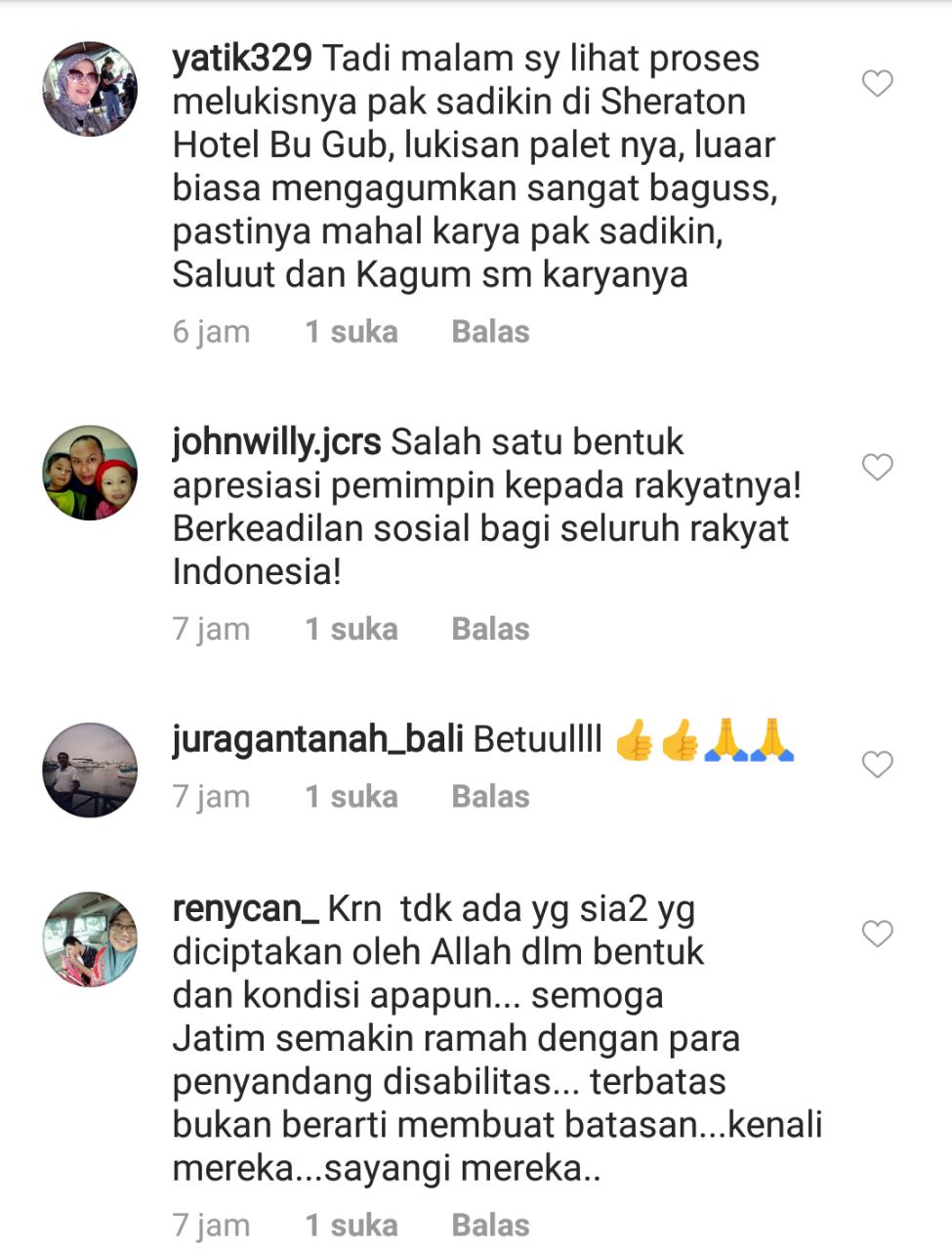The width and height of the screenshot is (952, 1250).
Task: View juragantanah_bali's avatar
Action: click(90, 770)
